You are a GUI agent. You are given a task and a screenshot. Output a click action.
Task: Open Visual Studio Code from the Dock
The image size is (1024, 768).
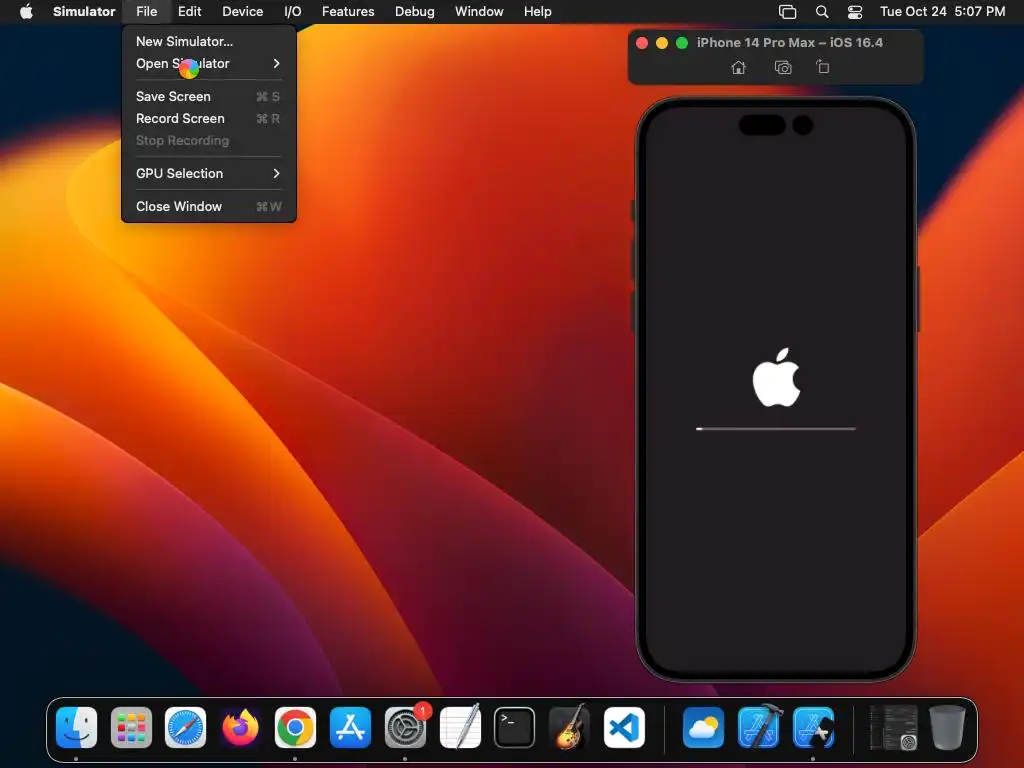(624, 727)
